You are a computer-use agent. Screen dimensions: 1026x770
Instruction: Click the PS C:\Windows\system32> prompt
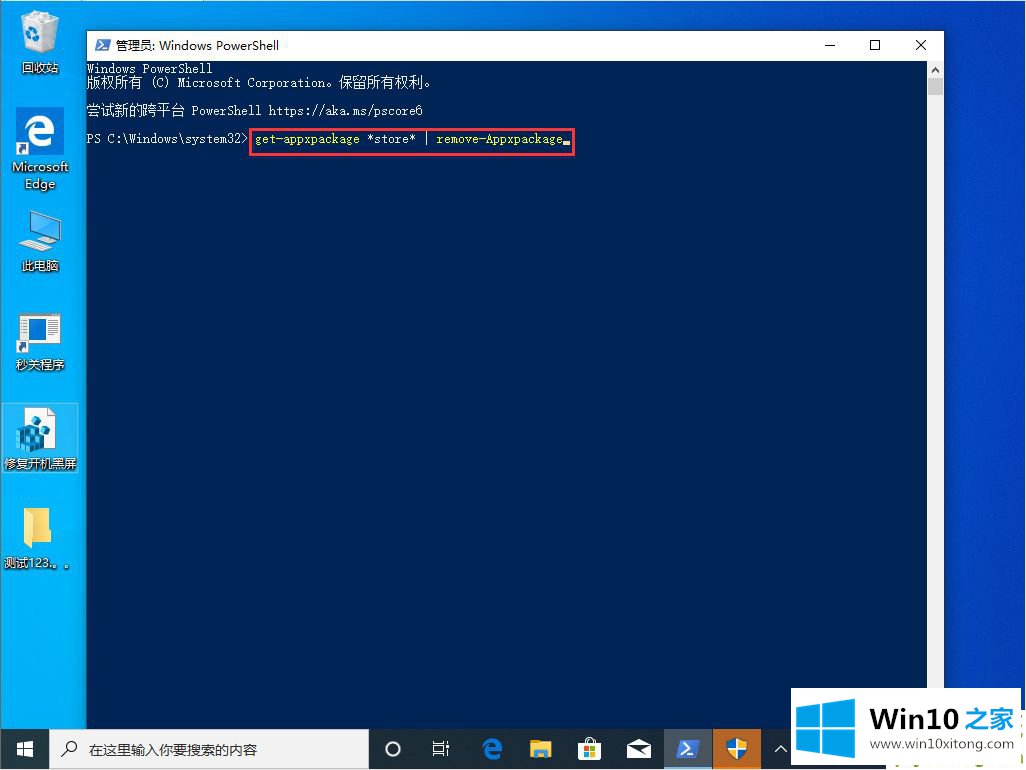(x=167, y=139)
